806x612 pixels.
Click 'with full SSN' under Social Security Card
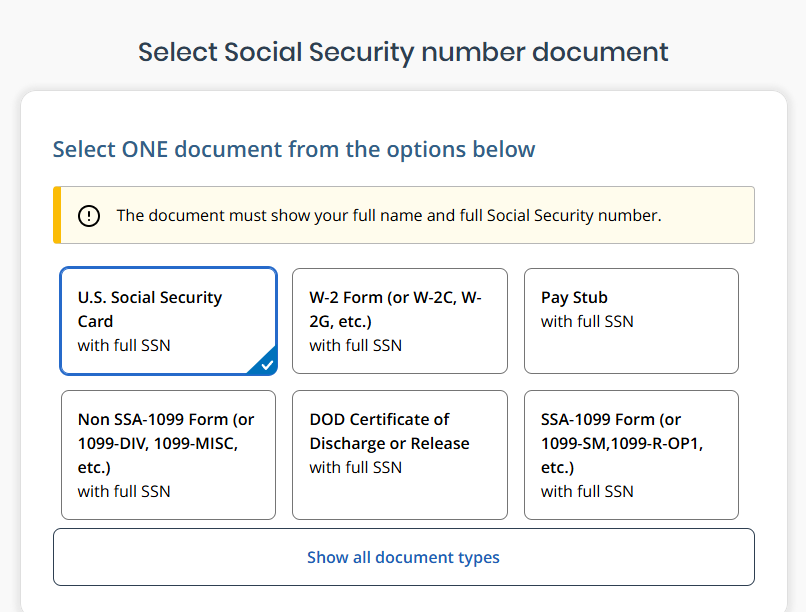click(124, 346)
